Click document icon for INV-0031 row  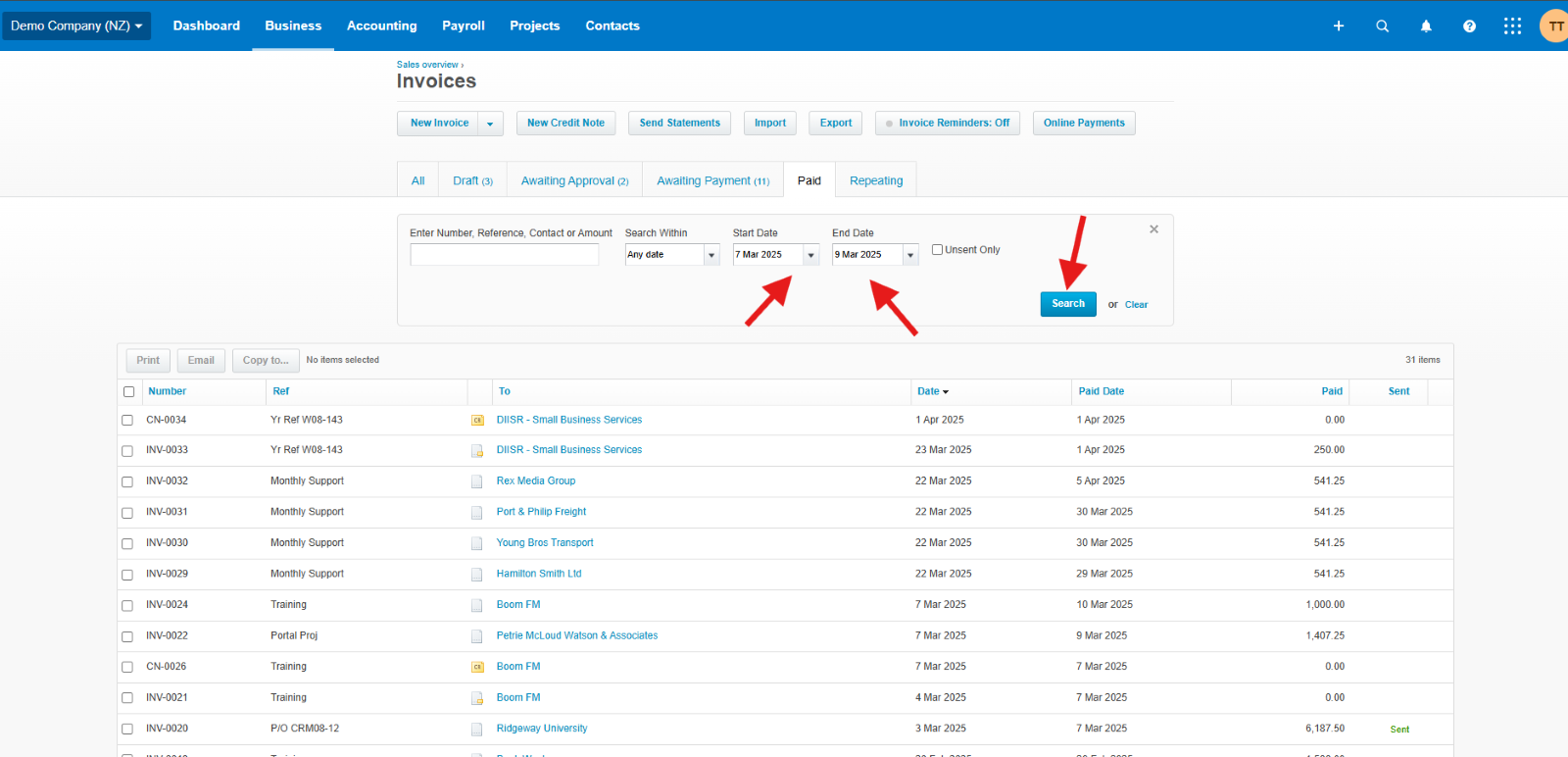(x=477, y=513)
